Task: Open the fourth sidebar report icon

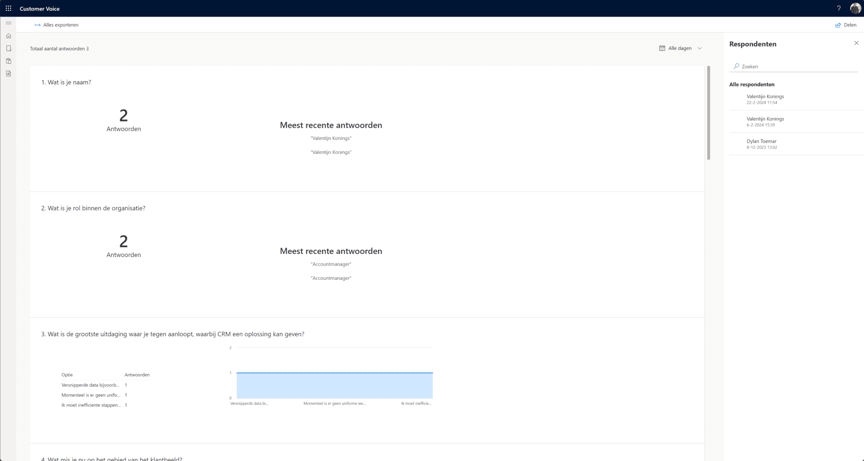Action: [8, 73]
